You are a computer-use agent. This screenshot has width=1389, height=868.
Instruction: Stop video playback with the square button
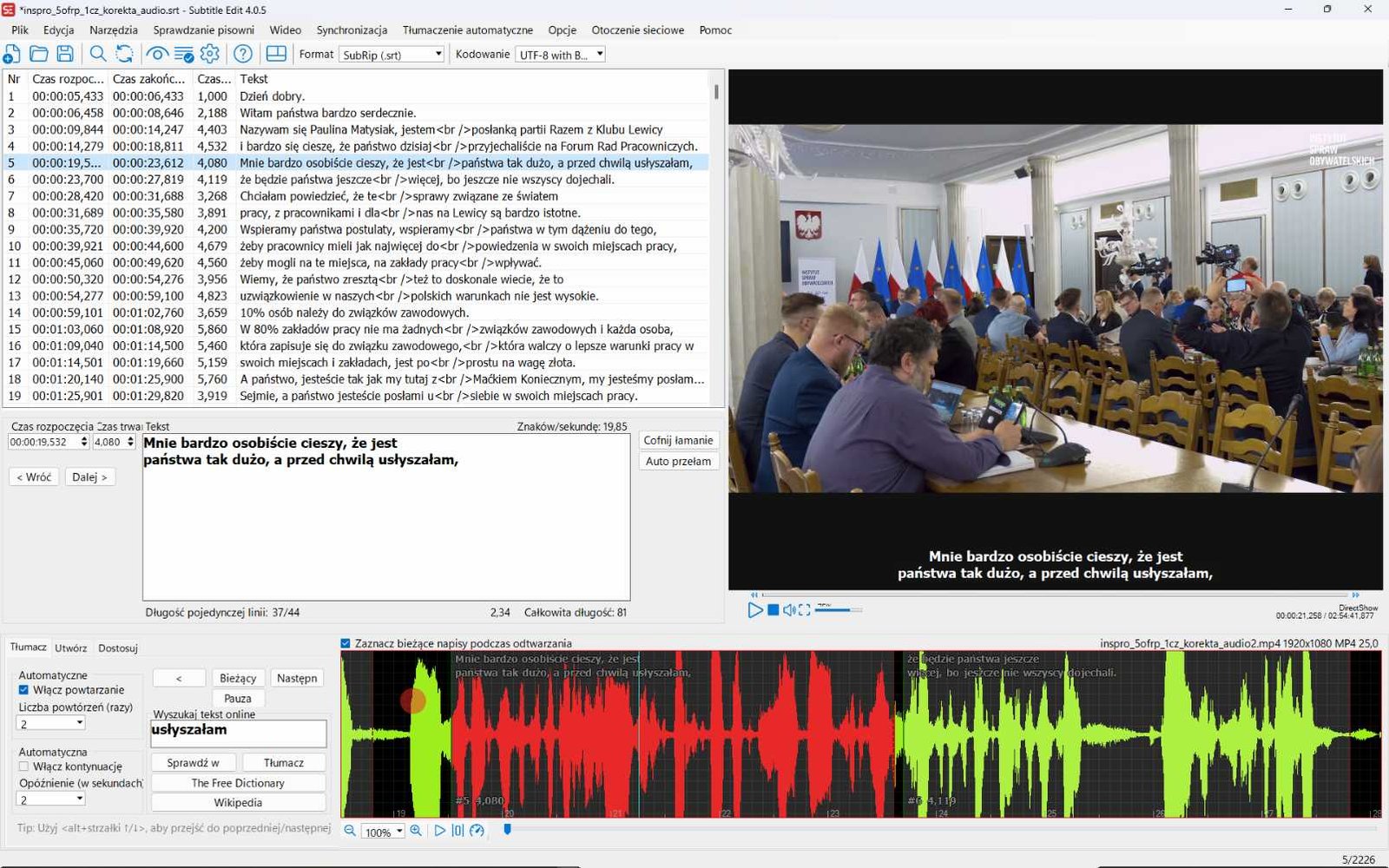click(x=773, y=610)
